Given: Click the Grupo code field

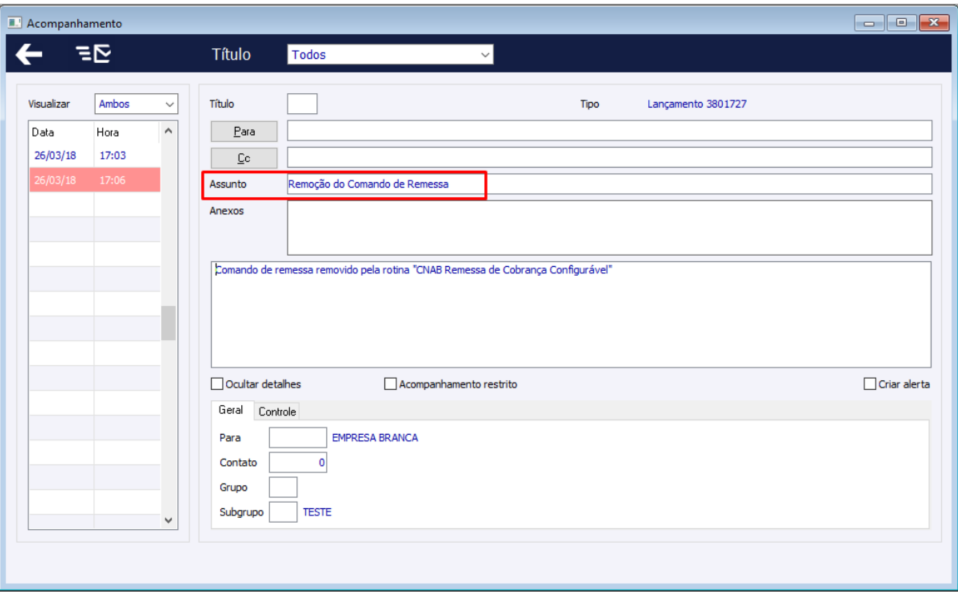Looking at the screenshot, I should tap(283, 488).
